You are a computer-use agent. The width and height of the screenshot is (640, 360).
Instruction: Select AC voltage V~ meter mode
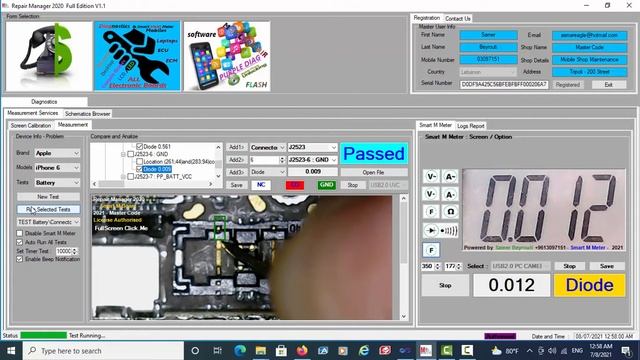click(431, 177)
